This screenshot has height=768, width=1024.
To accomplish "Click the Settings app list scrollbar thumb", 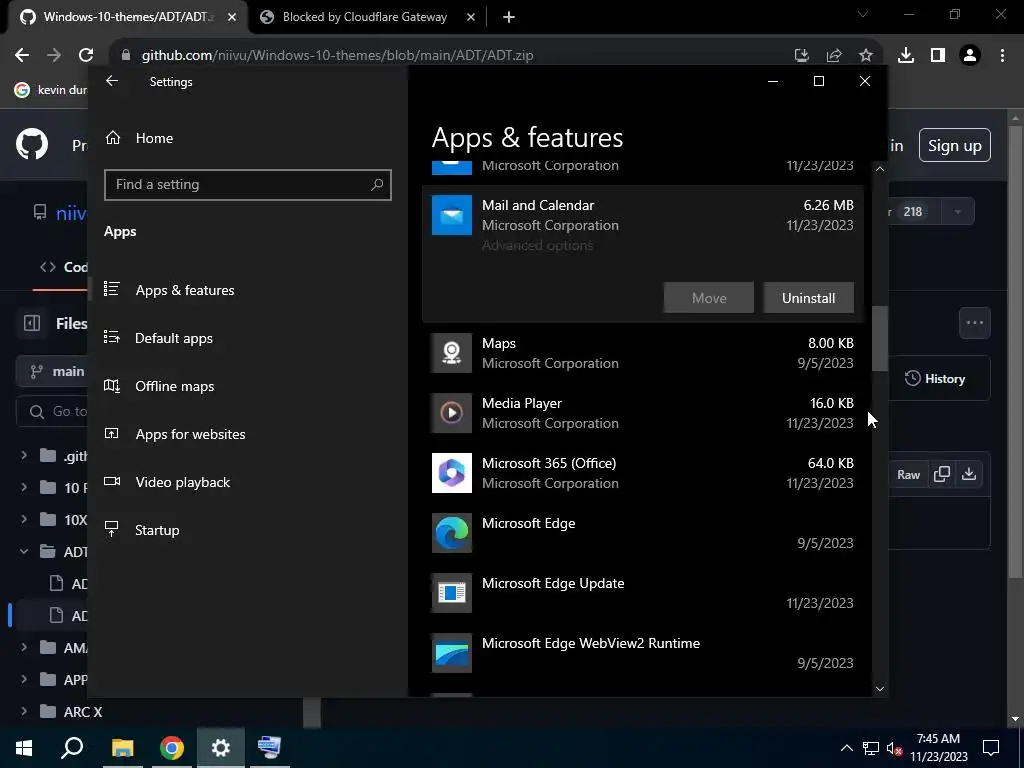I will [880, 338].
